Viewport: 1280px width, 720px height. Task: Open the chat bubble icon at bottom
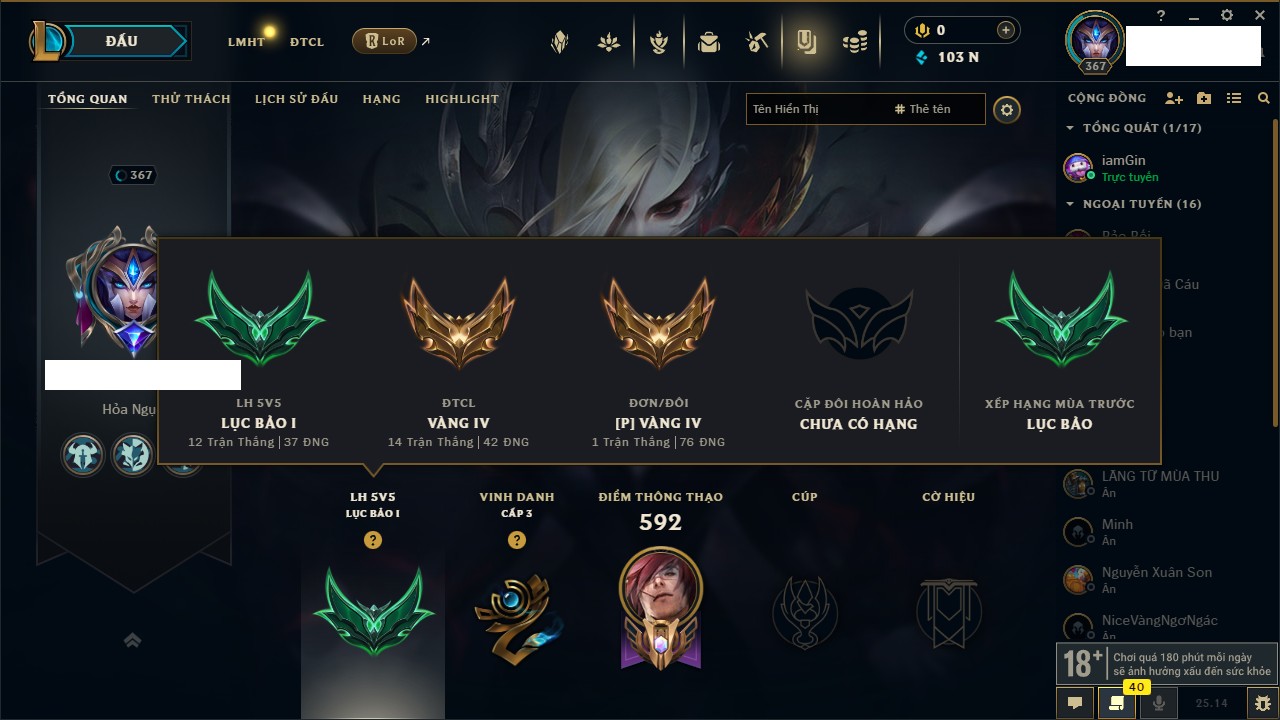point(1075,703)
